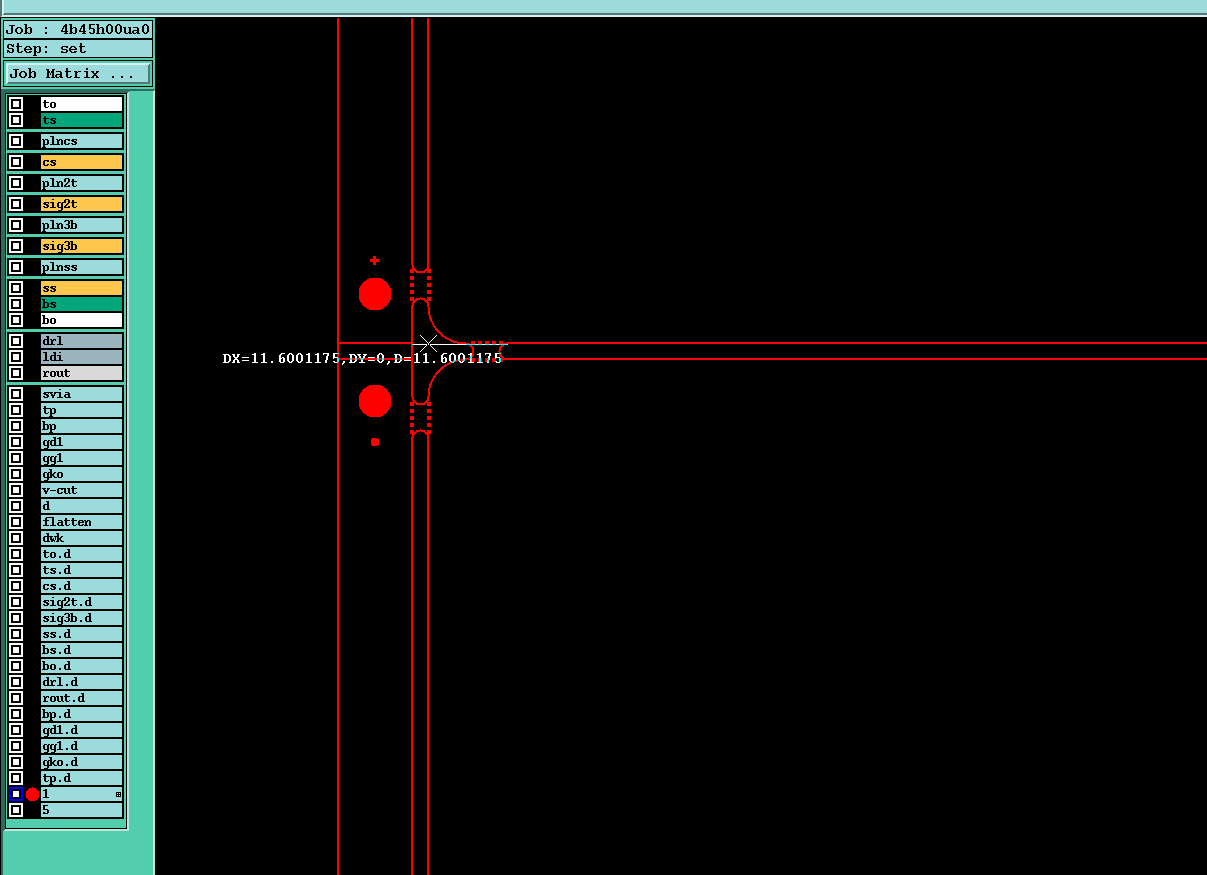Toggle the rout layer checkbox
This screenshot has height=875, width=1207.
tap(16, 373)
